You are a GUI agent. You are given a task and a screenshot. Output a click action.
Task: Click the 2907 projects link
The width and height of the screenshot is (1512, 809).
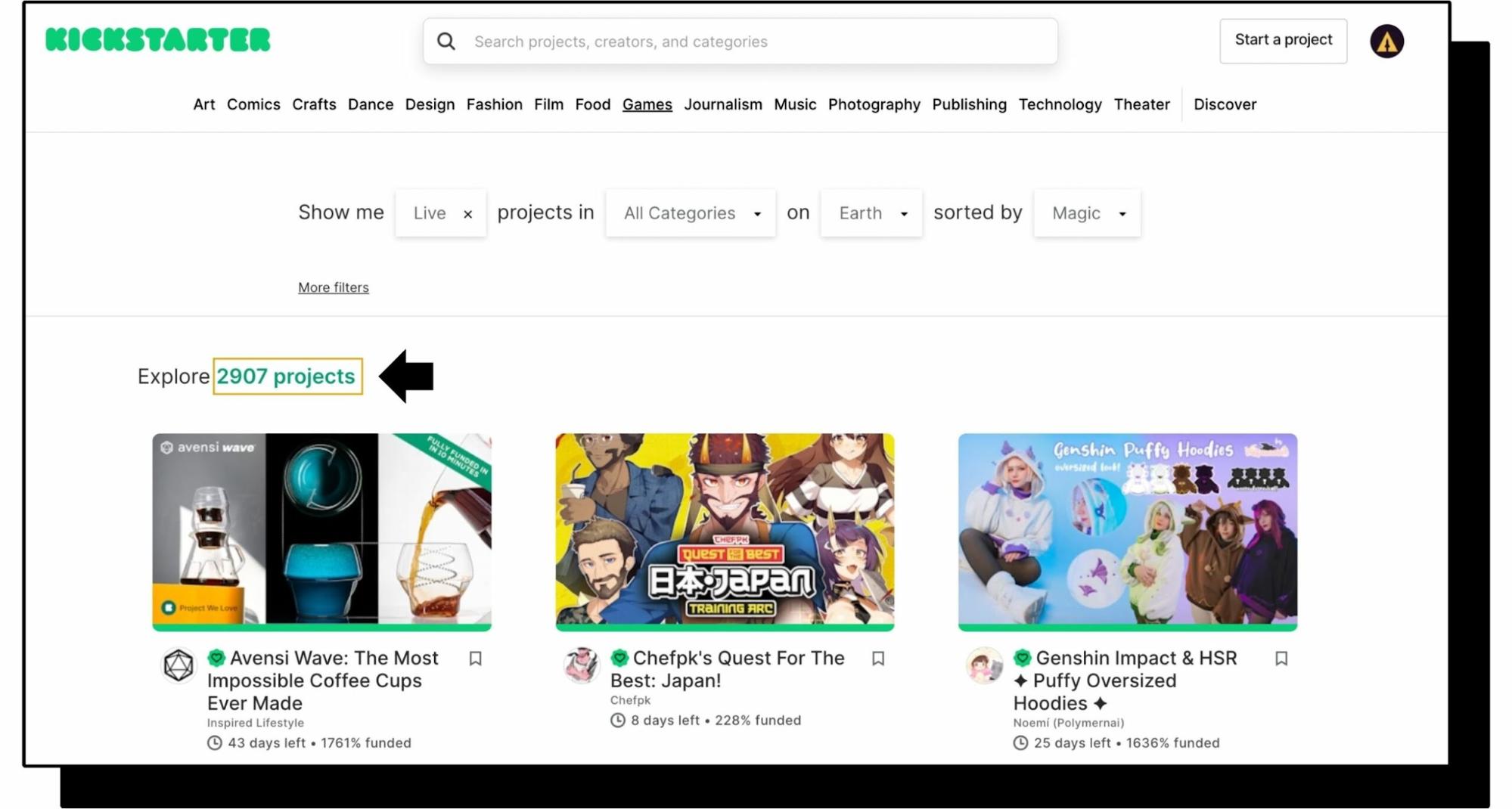coord(286,377)
